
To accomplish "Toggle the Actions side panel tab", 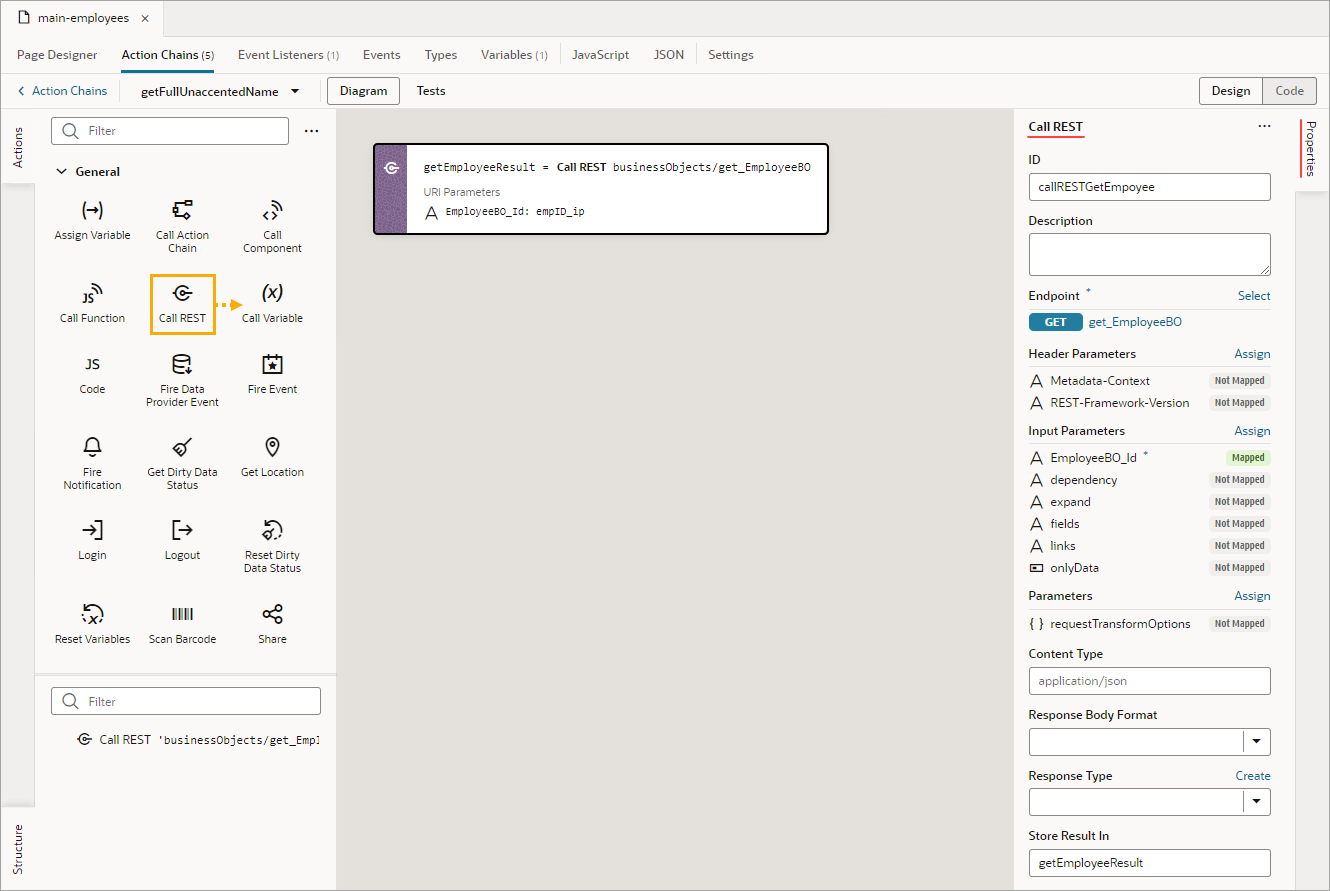I will (17, 147).
